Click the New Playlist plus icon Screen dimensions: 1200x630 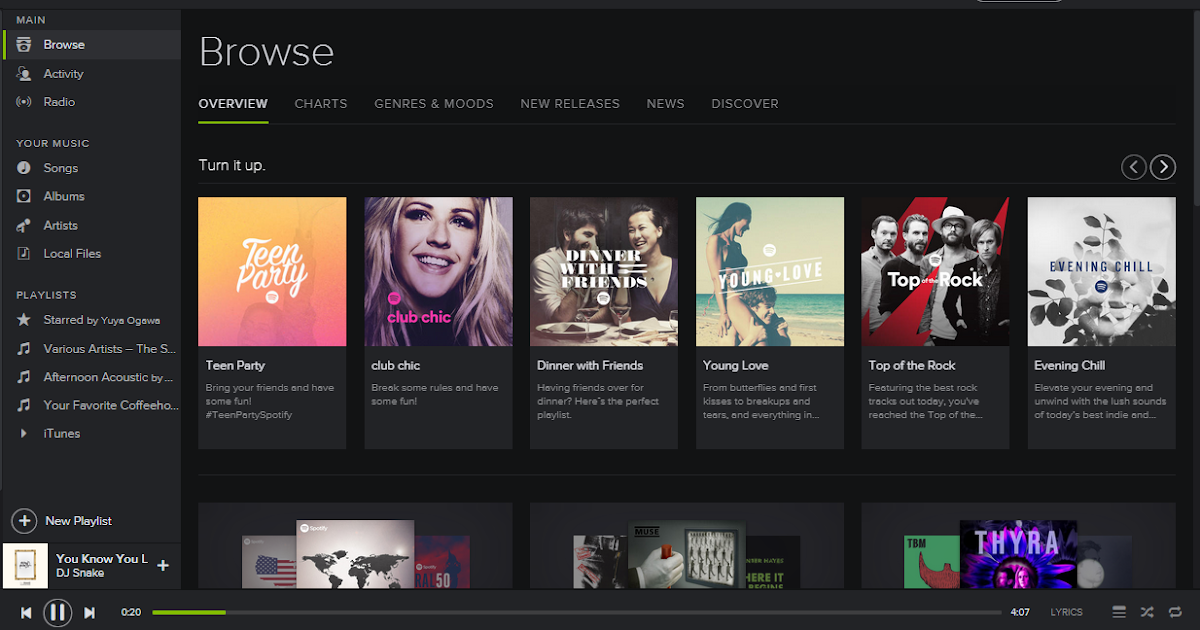click(24, 521)
